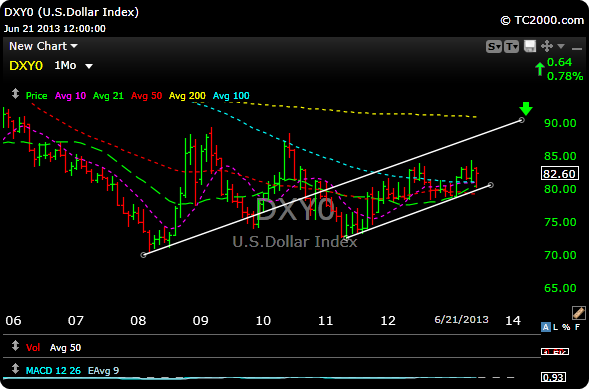589x389 pixels.
Task: Toggle arithmetic scale with the A button
Action: [x=545, y=327]
